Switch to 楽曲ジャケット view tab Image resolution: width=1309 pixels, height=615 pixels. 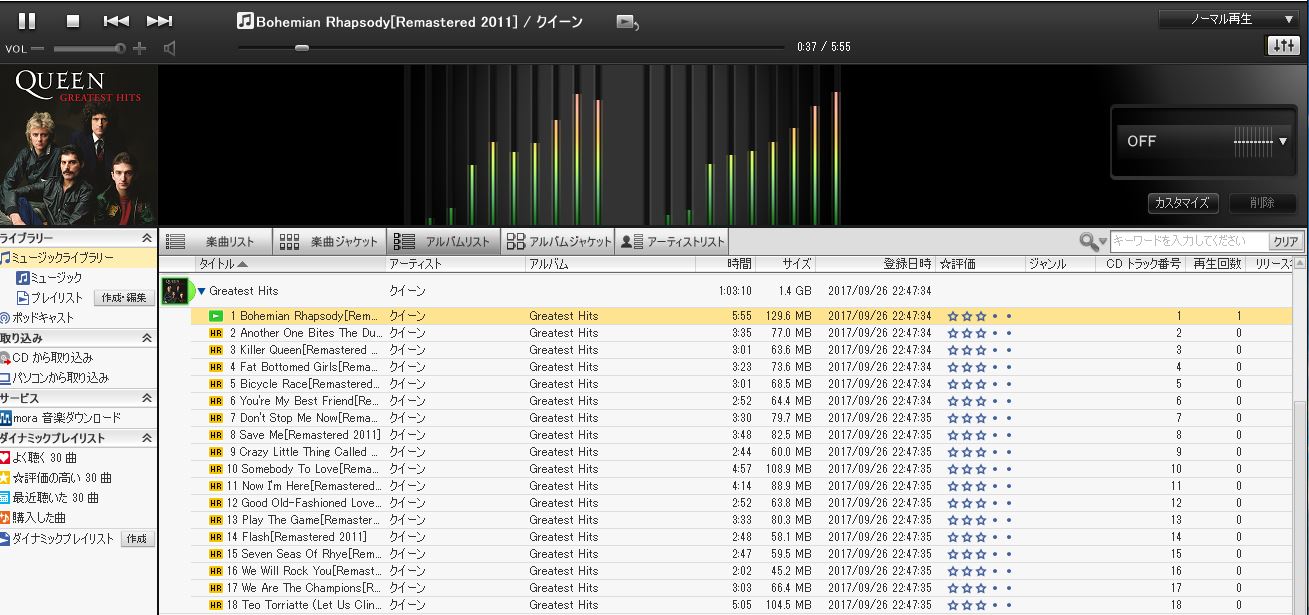pyautogui.click(x=330, y=241)
